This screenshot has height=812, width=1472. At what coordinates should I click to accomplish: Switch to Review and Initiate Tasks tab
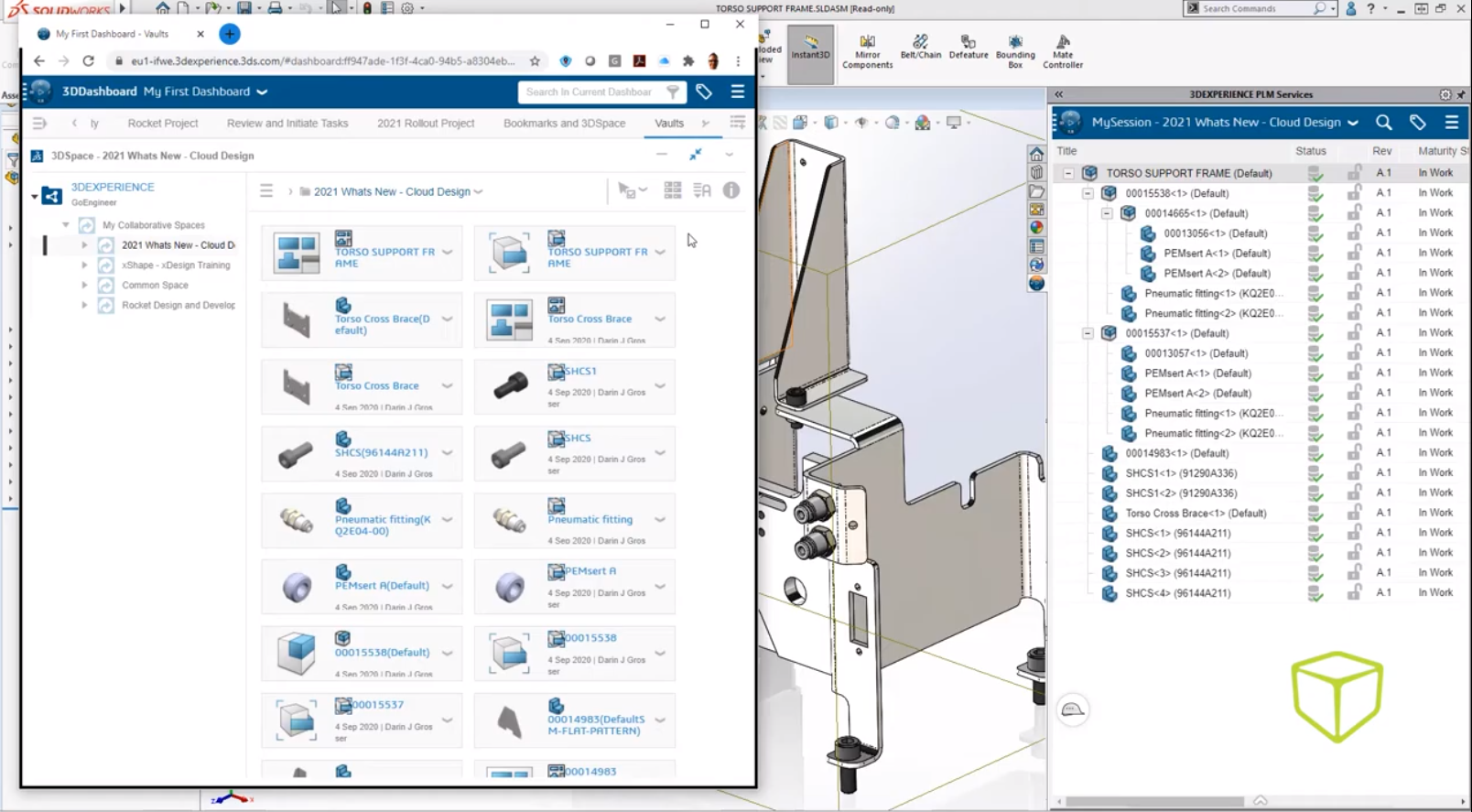click(x=287, y=123)
